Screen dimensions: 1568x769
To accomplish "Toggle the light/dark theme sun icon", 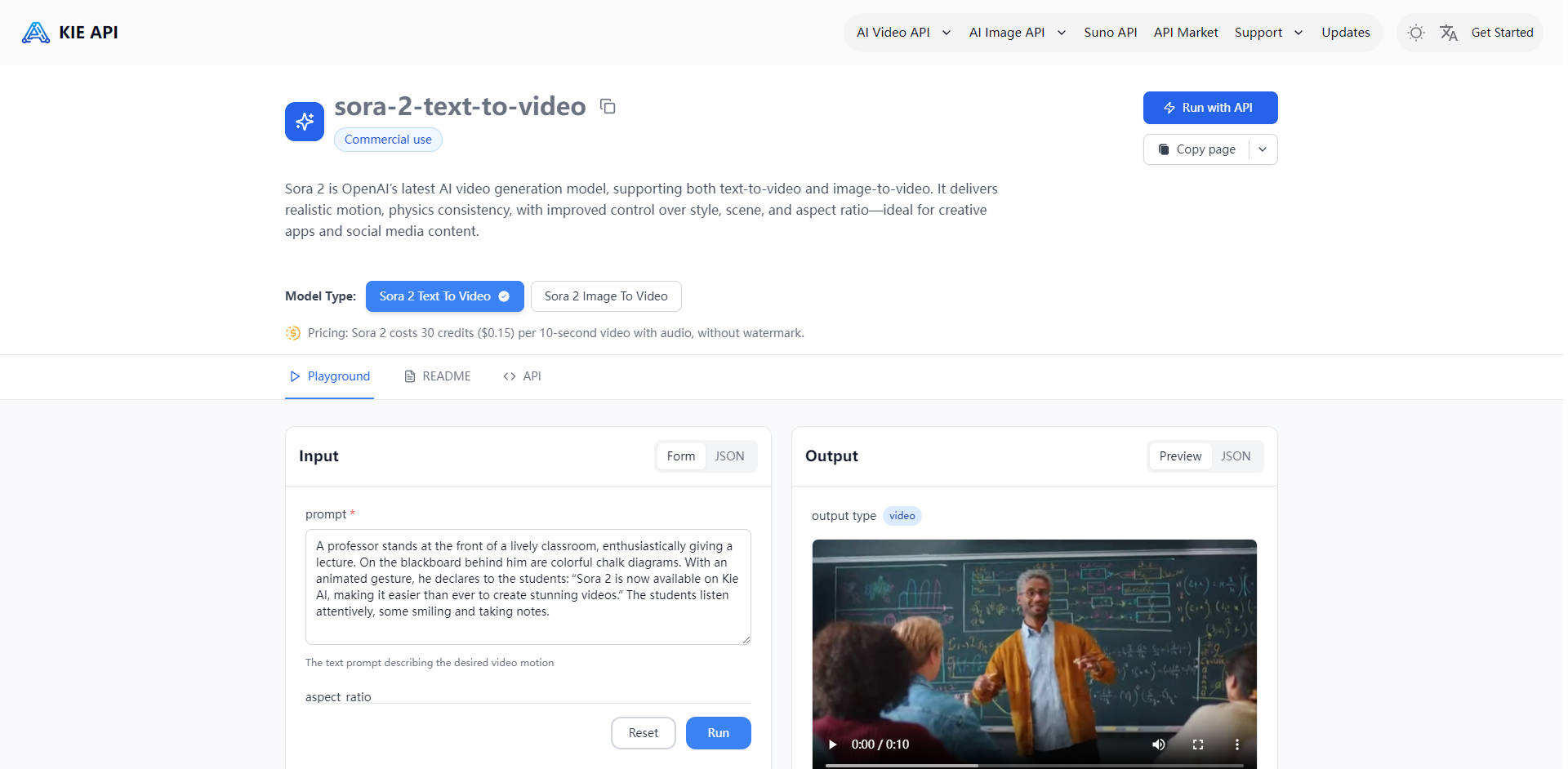I will [x=1416, y=33].
